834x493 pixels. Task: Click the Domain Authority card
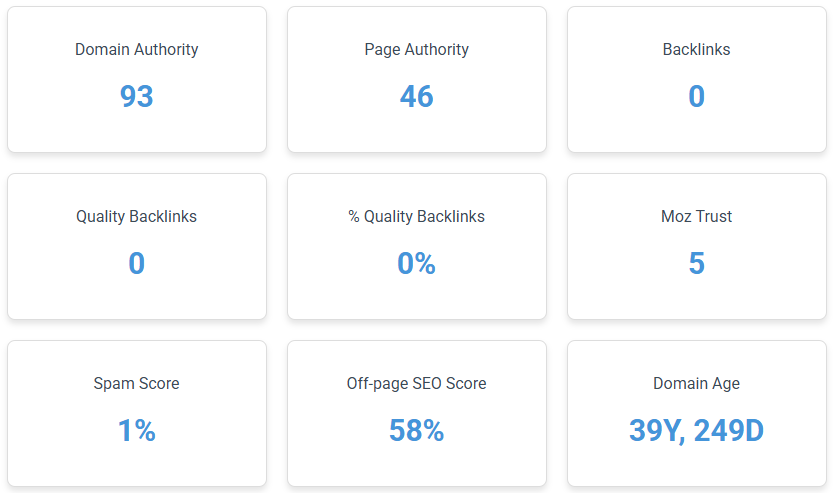click(137, 79)
